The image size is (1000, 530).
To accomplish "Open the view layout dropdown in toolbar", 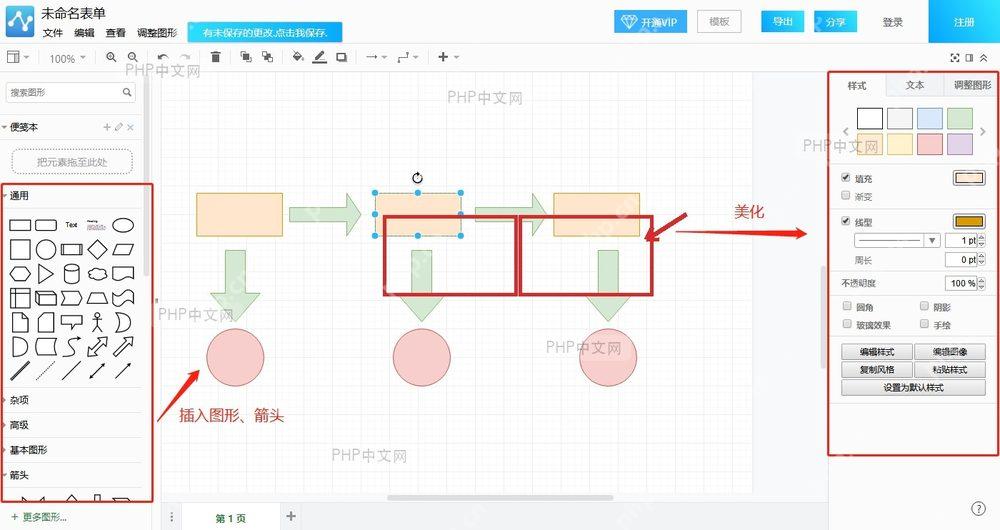I will point(18,57).
